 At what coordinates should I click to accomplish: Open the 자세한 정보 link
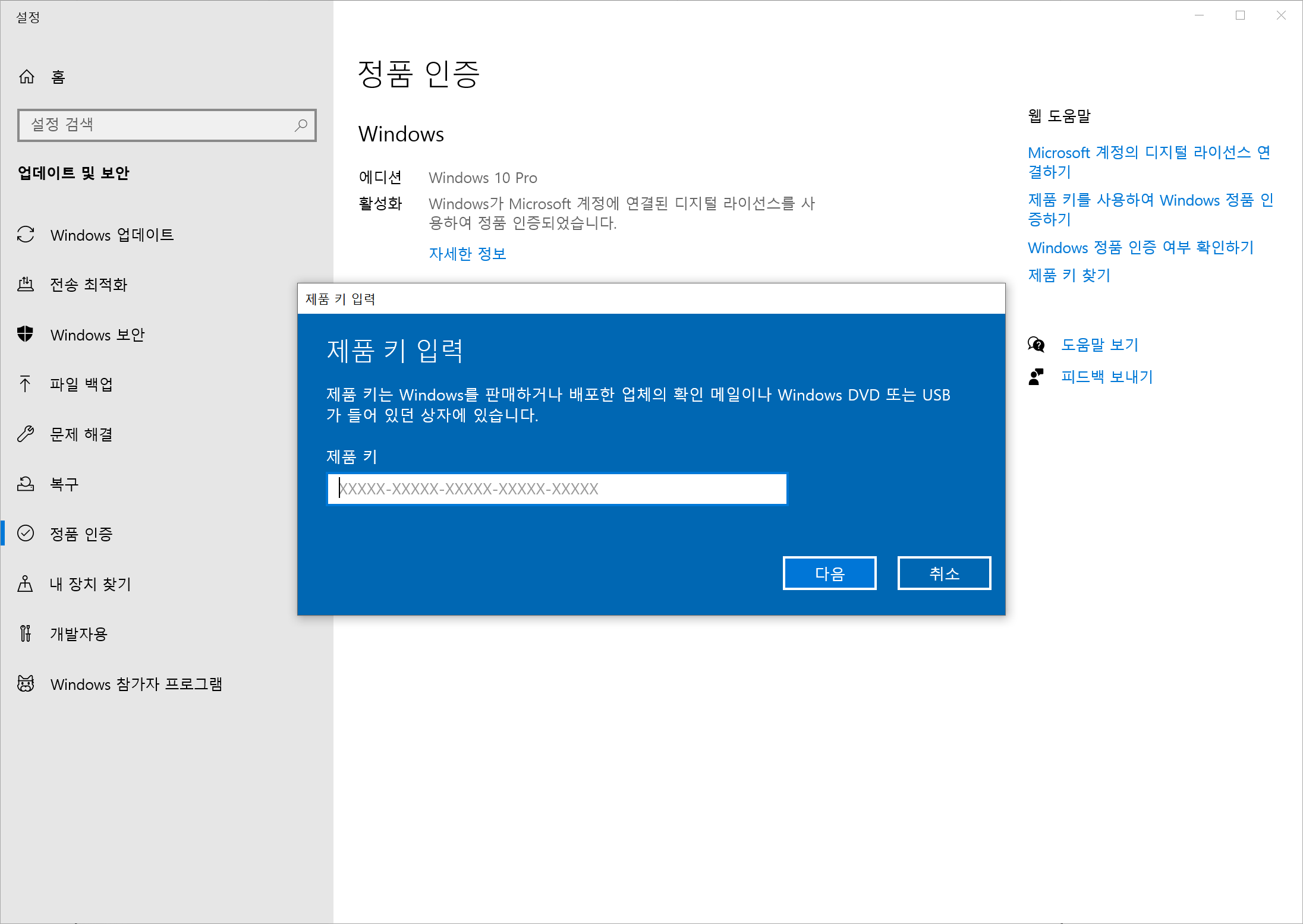(x=467, y=254)
